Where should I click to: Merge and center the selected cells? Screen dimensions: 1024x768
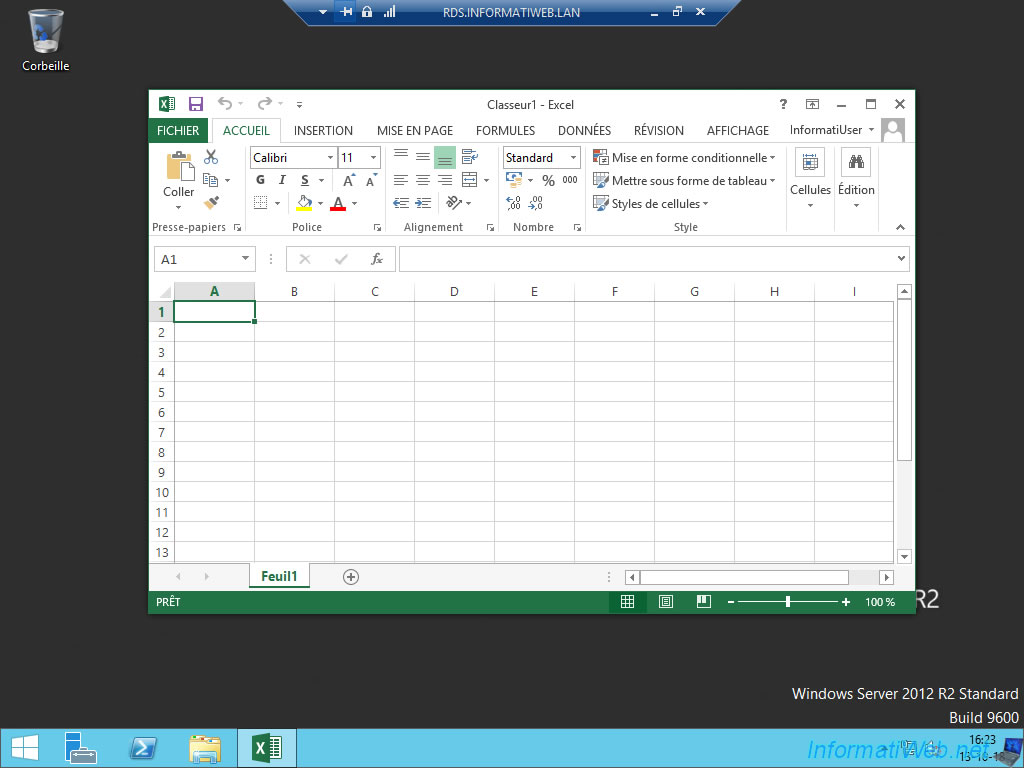pos(469,180)
